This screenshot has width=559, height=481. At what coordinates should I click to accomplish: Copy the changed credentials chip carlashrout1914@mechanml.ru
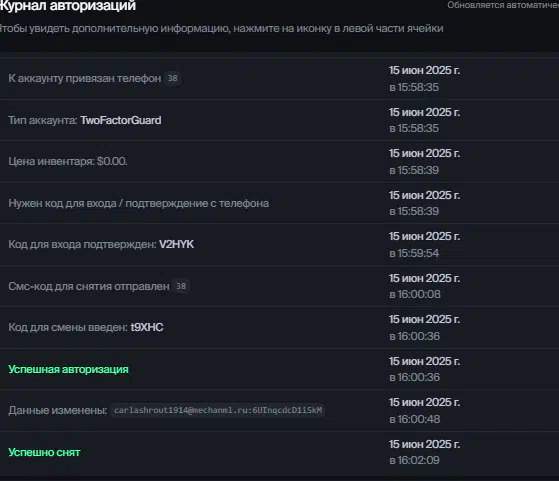218,410
